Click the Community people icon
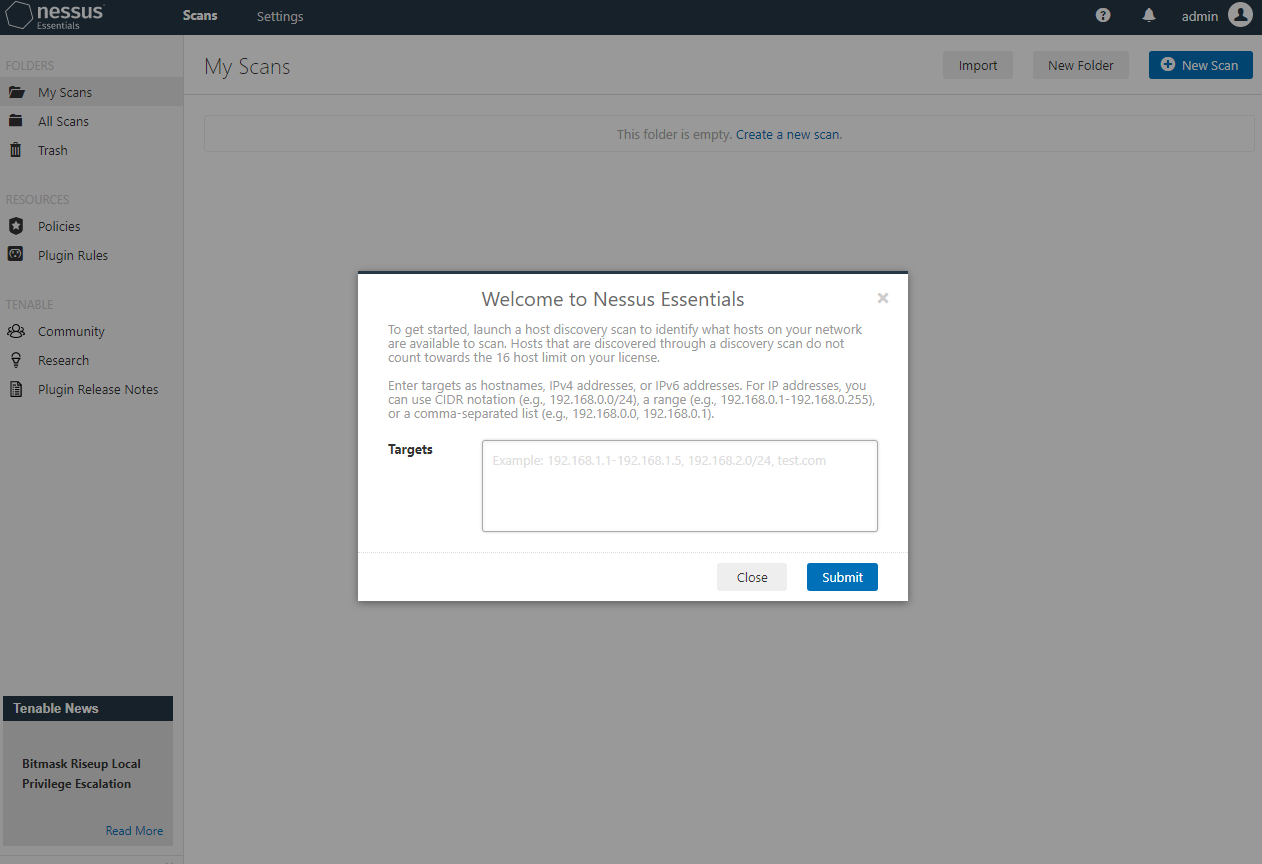This screenshot has width=1262, height=864. point(16,331)
